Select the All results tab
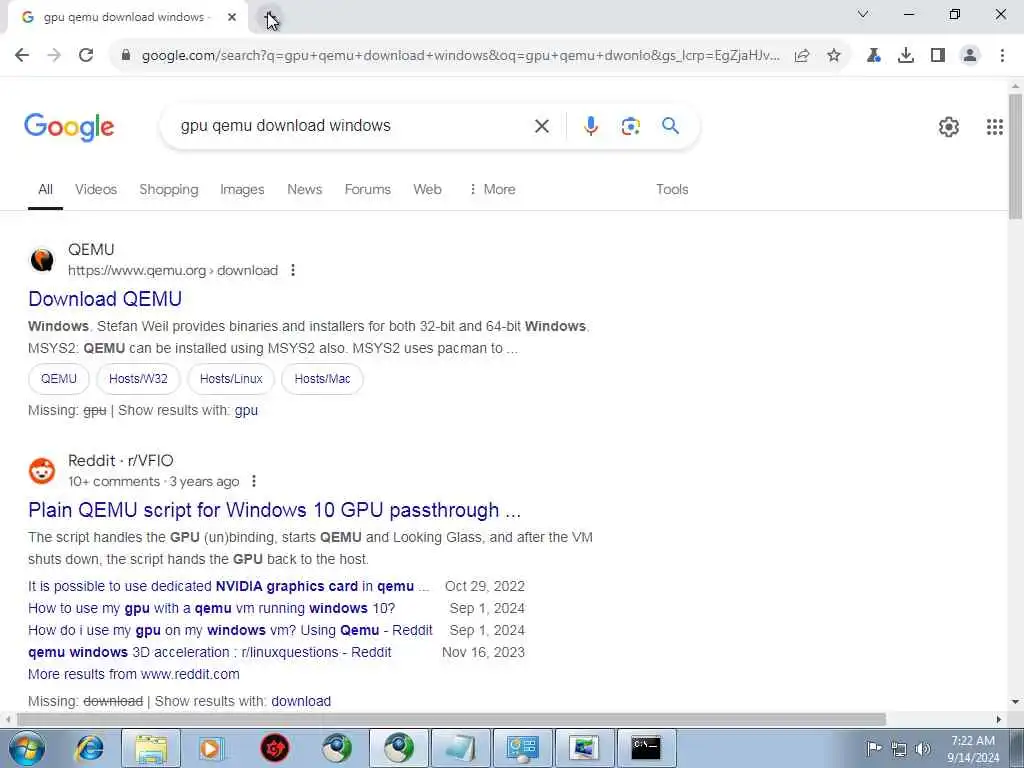Viewport: 1024px width, 768px height. (45, 189)
